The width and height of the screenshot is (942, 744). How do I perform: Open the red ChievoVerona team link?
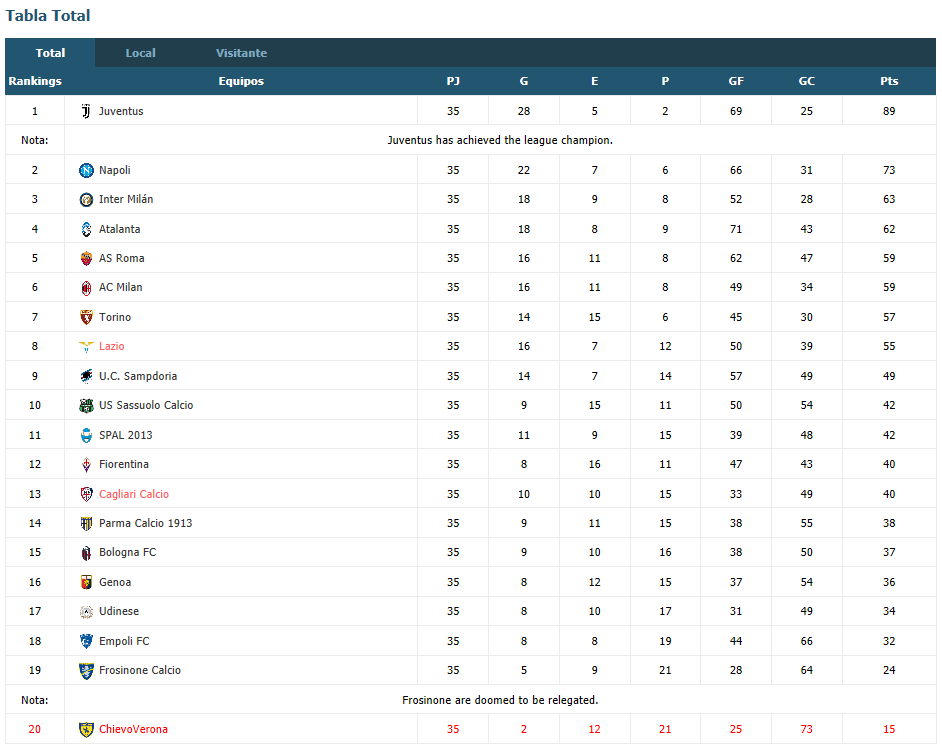133,729
